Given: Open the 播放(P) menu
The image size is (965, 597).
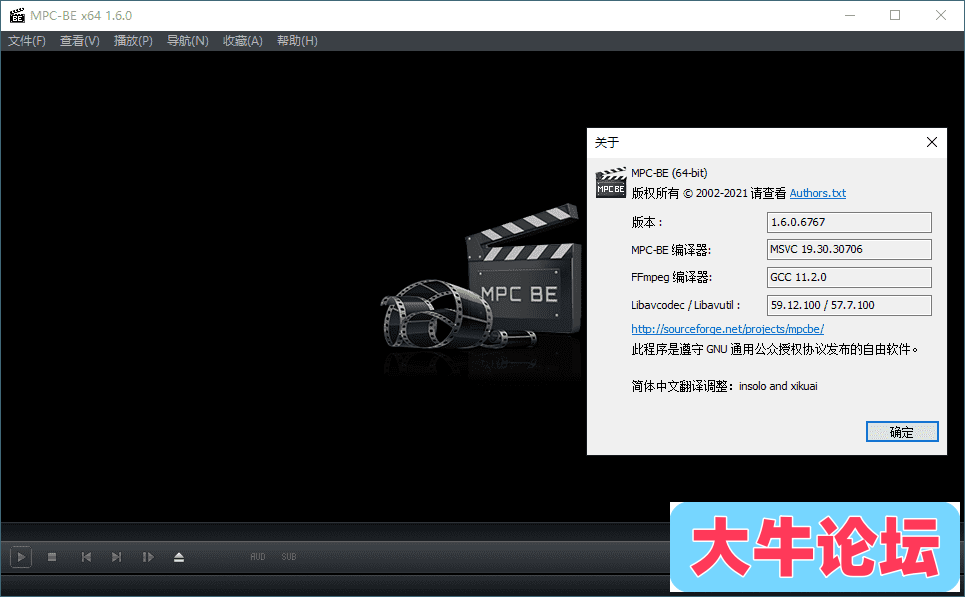Looking at the screenshot, I should coord(133,41).
